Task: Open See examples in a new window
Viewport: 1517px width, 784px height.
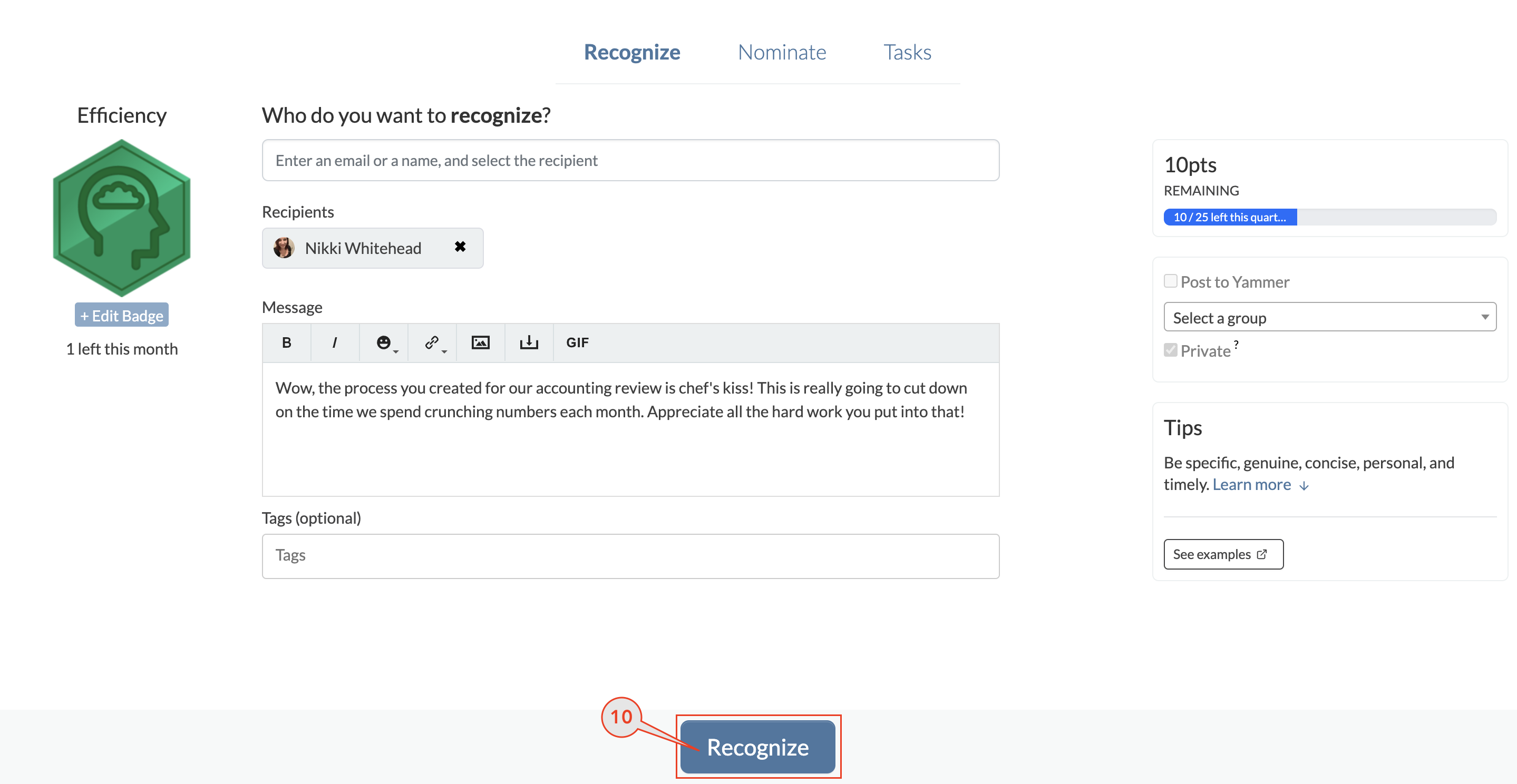Action: tap(1223, 554)
